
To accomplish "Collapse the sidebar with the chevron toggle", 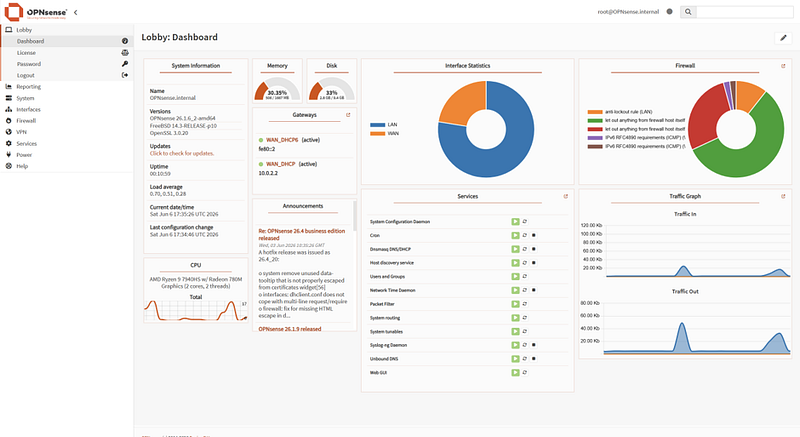I will [x=76, y=12].
